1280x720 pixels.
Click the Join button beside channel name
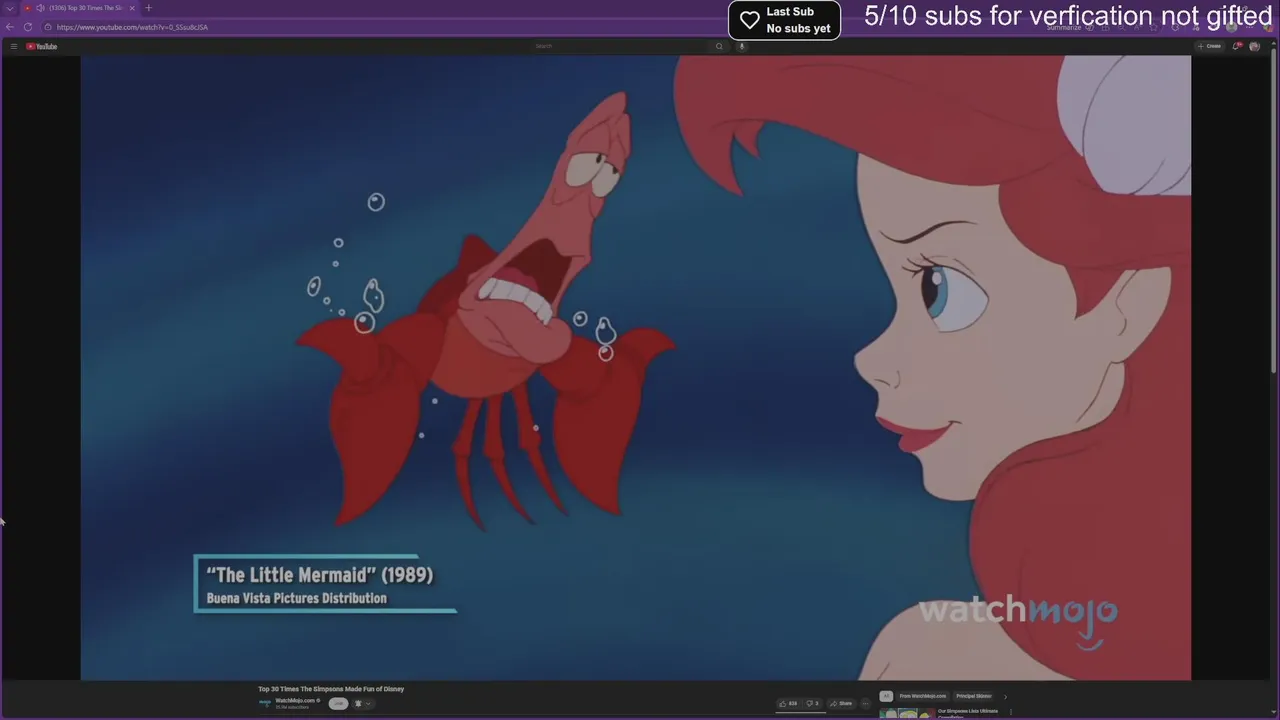point(338,703)
